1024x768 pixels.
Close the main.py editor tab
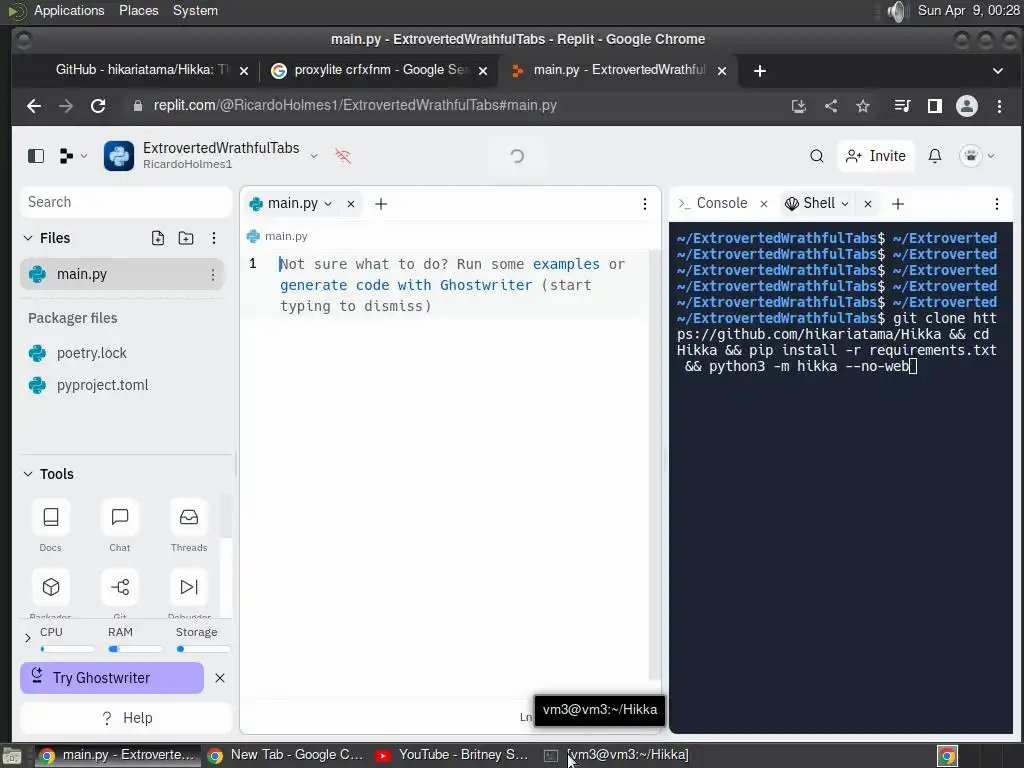tap(351, 204)
